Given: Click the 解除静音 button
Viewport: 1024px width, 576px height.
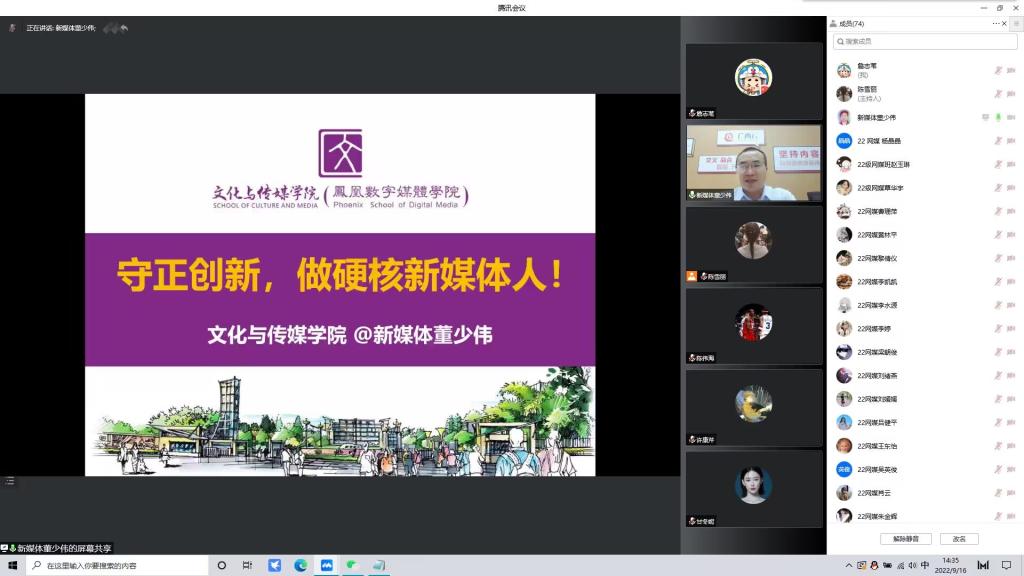Looking at the screenshot, I should 906,539.
